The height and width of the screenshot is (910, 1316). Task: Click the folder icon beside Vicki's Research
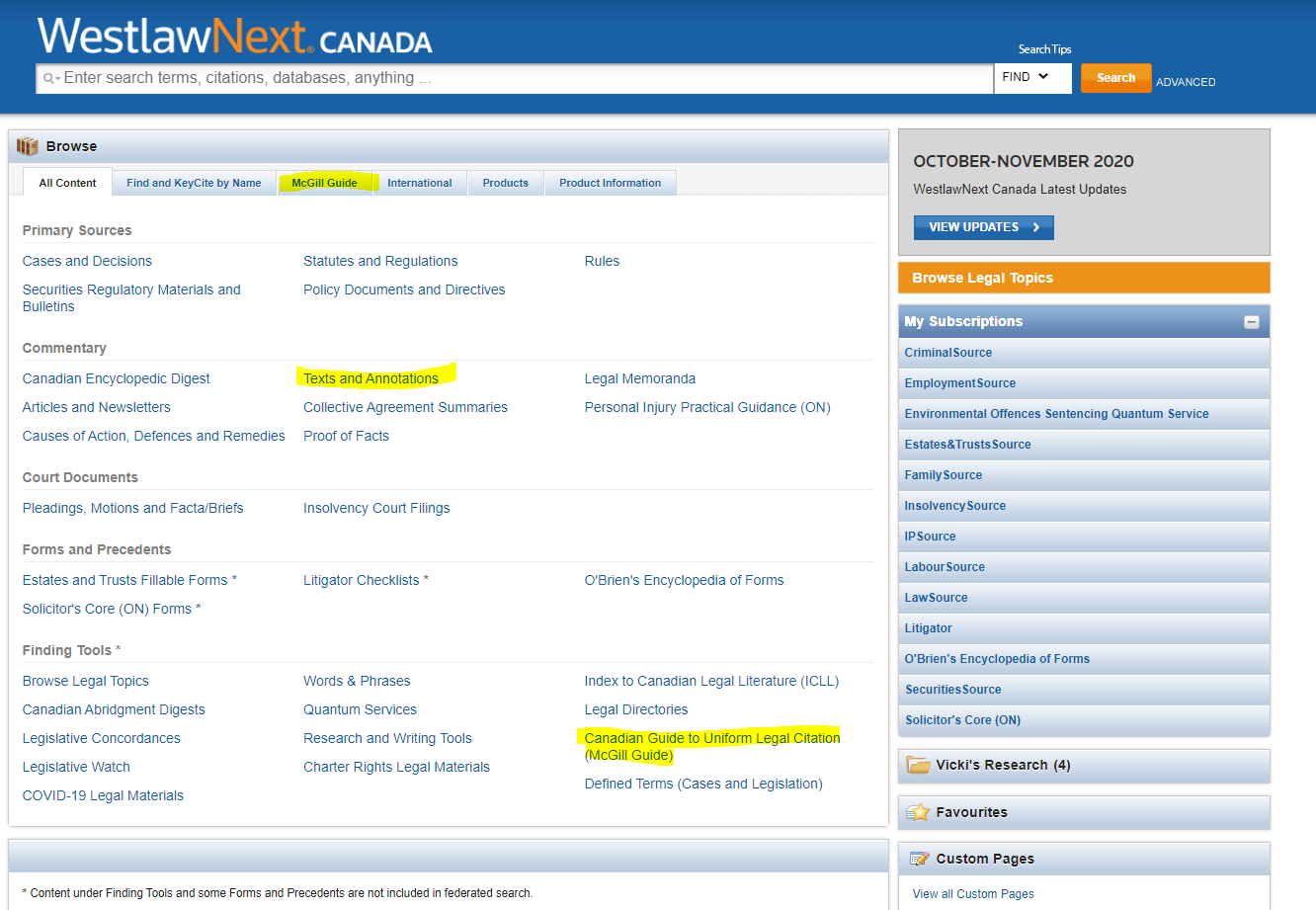click(917, 765)
